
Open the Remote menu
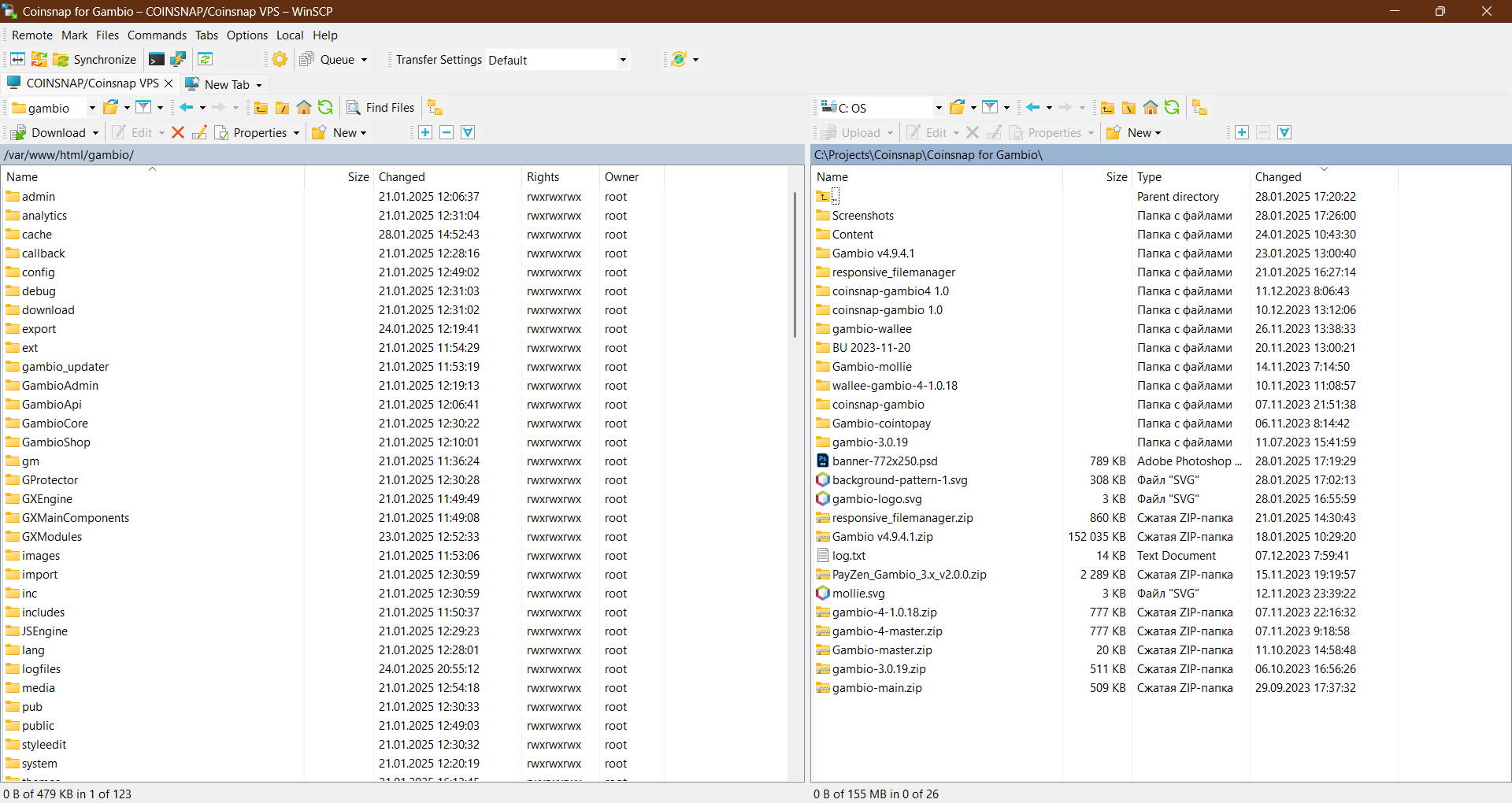coord(32,35)
